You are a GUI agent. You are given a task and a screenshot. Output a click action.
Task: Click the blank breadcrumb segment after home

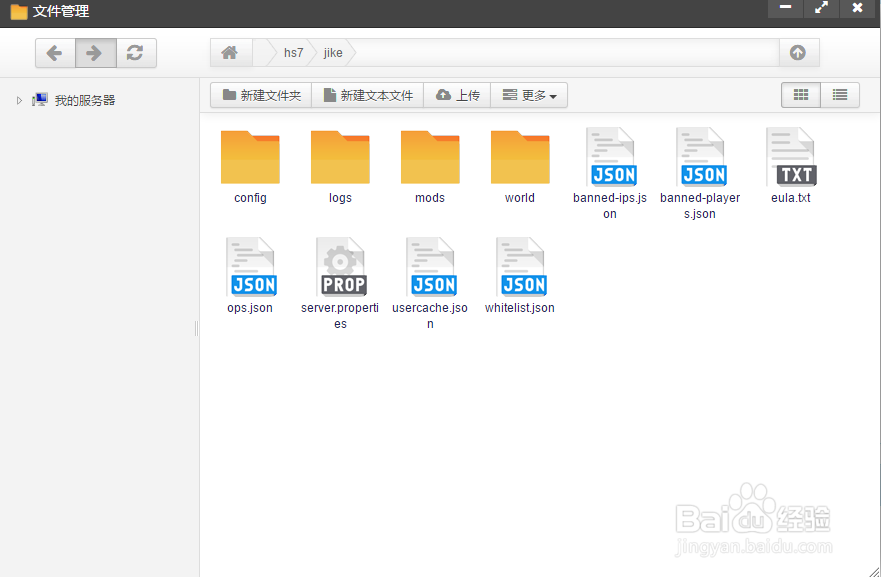[x=264, y=53]
